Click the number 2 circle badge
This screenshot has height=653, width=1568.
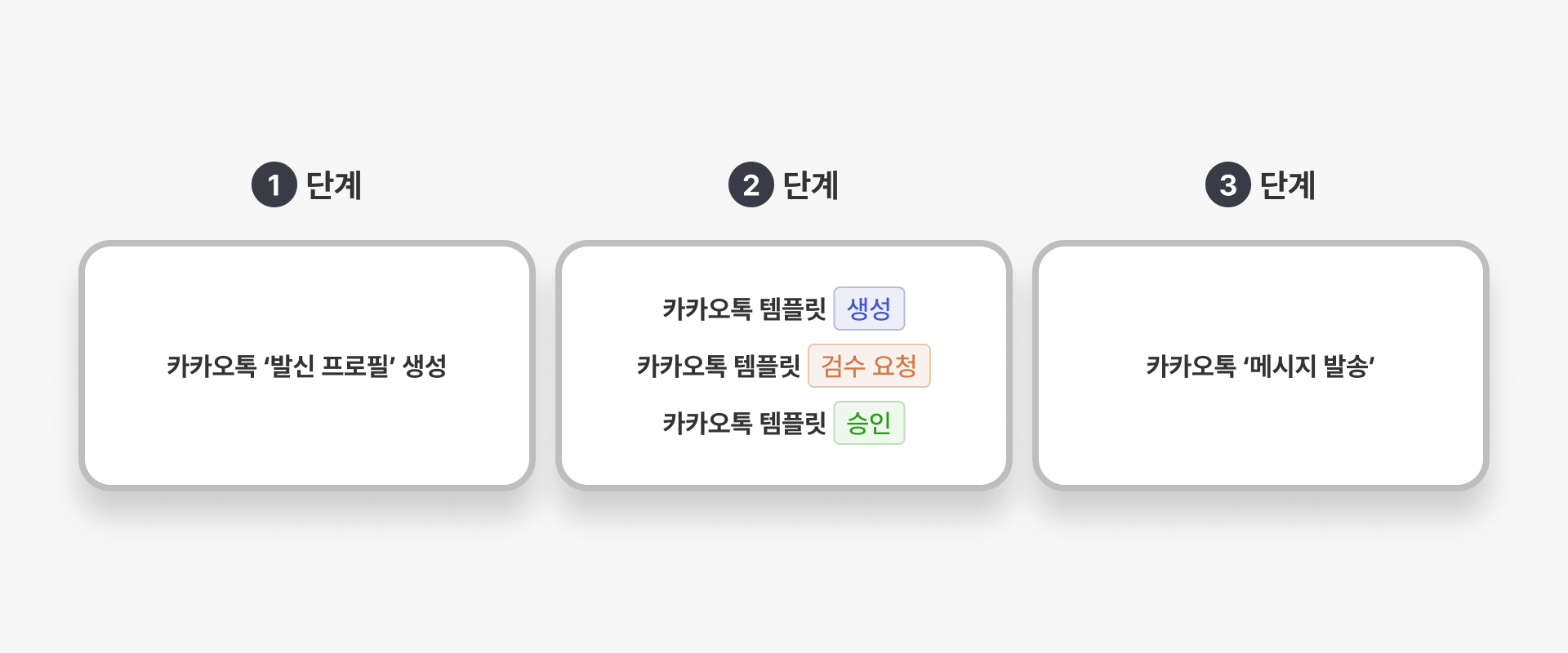tap(751, 185)
